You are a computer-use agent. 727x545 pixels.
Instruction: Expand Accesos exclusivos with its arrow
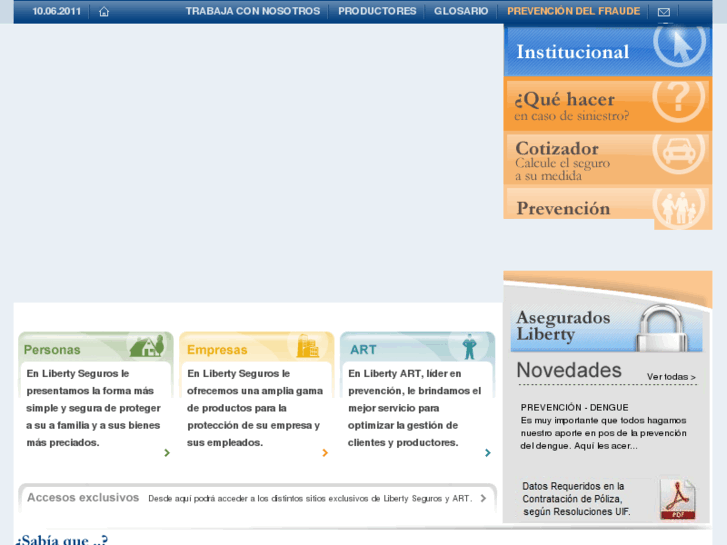(484, 498)
